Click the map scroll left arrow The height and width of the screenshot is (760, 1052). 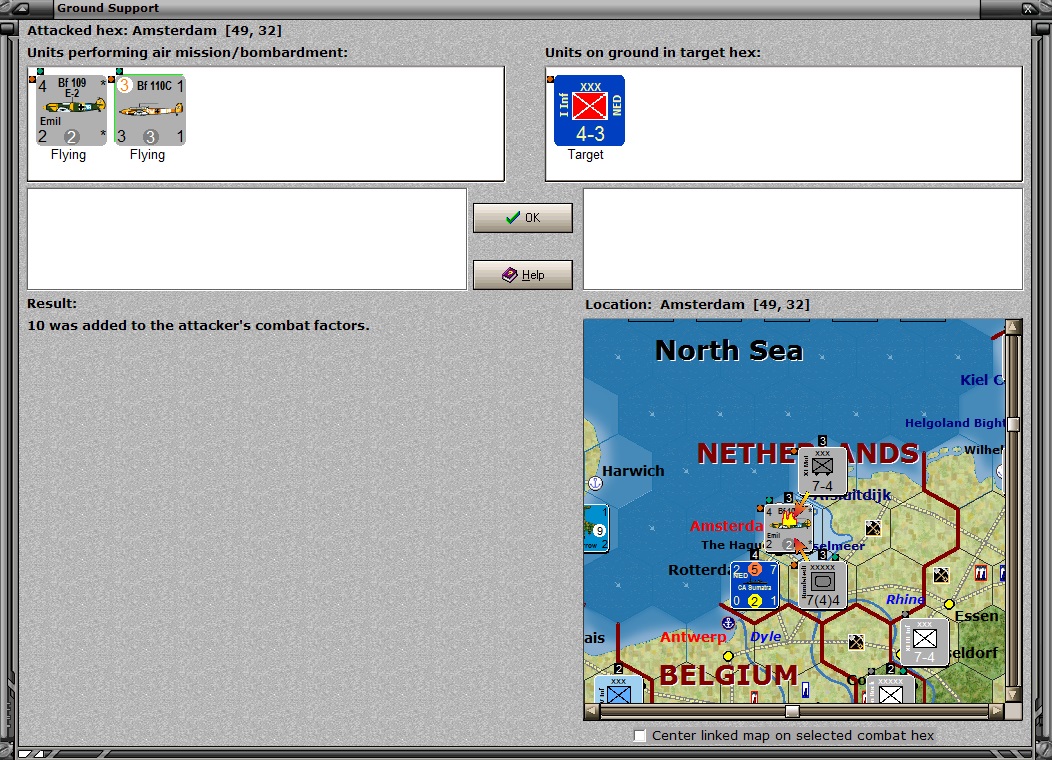(592, 711)
